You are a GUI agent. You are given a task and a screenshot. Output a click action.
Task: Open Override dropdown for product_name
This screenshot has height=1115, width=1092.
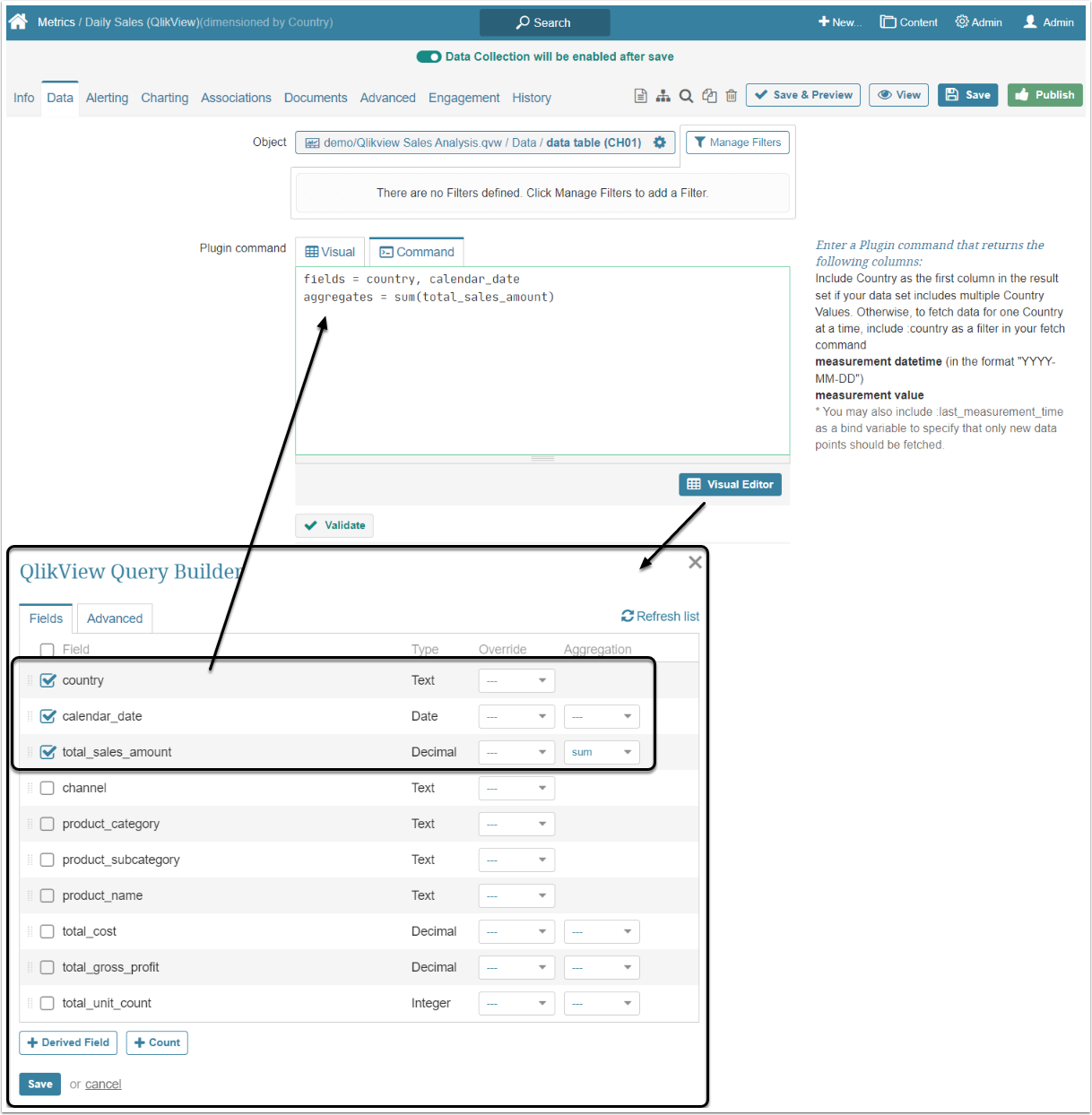[516, 895]
